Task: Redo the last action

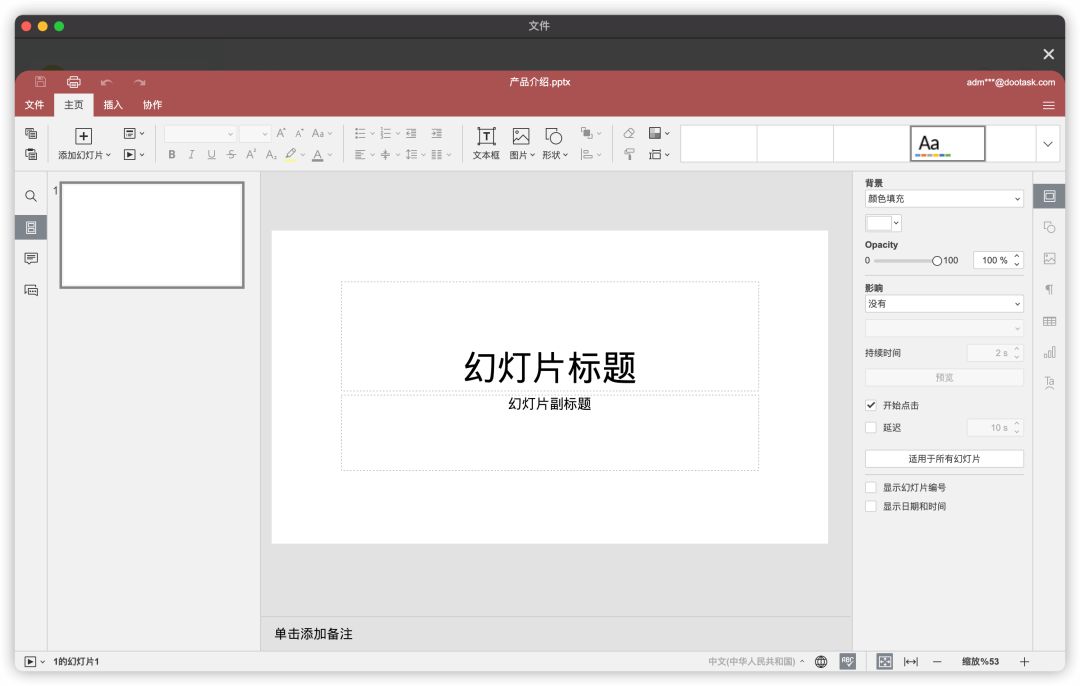Action: (140, 83)
